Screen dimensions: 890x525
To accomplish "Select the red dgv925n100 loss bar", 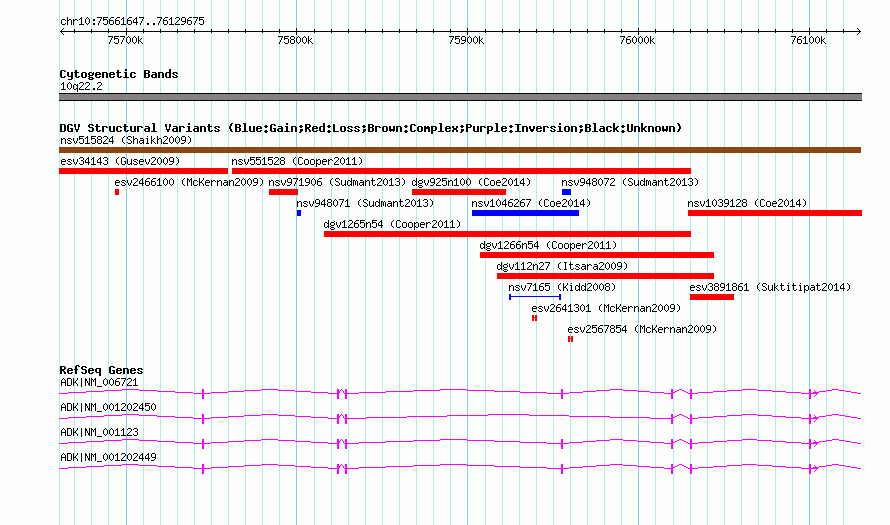I will 459,192.
